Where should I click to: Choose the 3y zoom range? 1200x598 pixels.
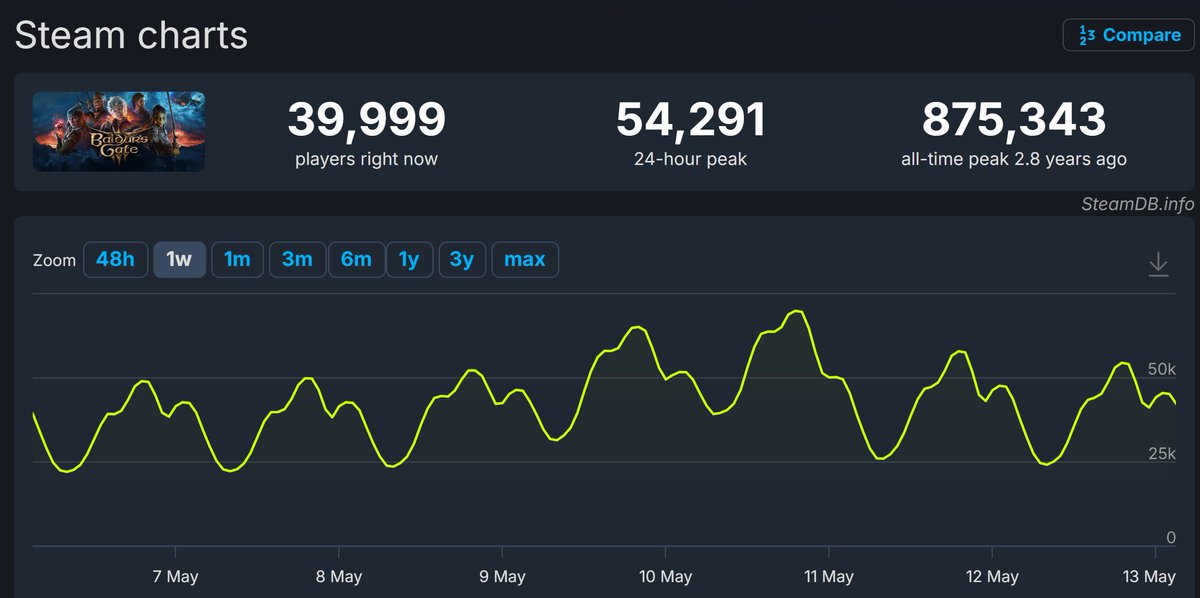461,260
